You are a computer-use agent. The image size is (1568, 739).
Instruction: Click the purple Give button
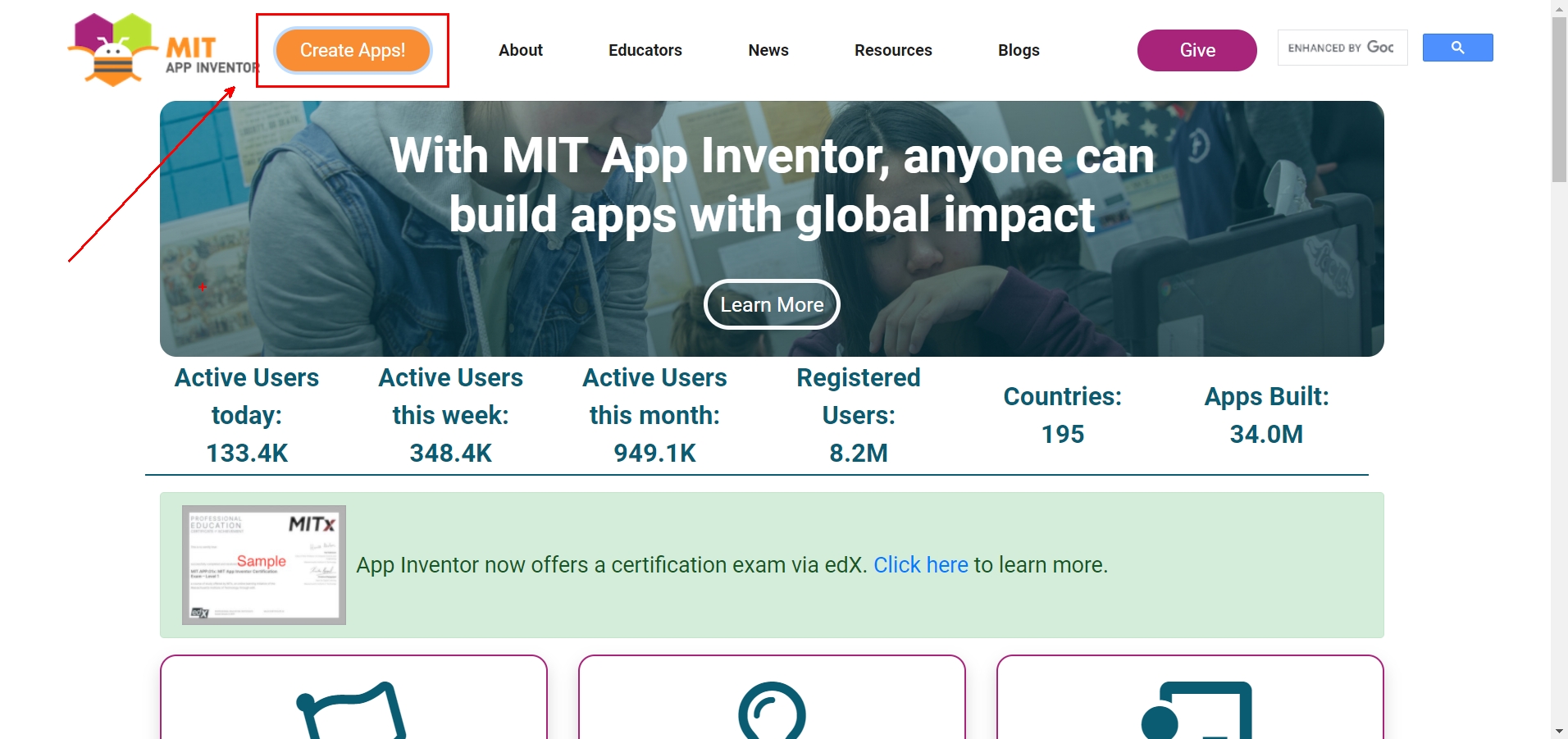click(x=1197, y=50)
